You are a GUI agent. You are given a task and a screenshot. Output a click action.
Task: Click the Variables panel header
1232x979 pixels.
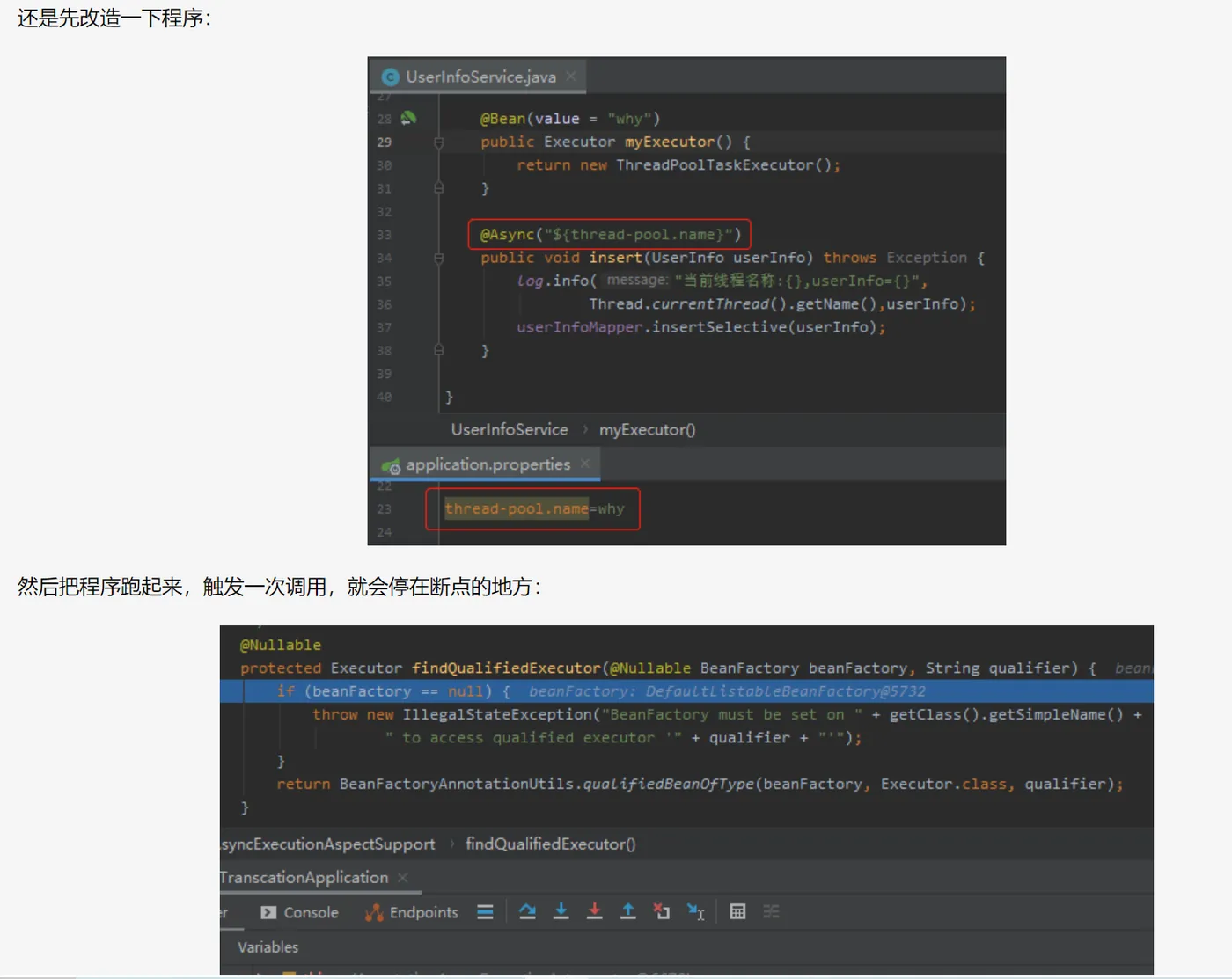(x=268, y=947)
